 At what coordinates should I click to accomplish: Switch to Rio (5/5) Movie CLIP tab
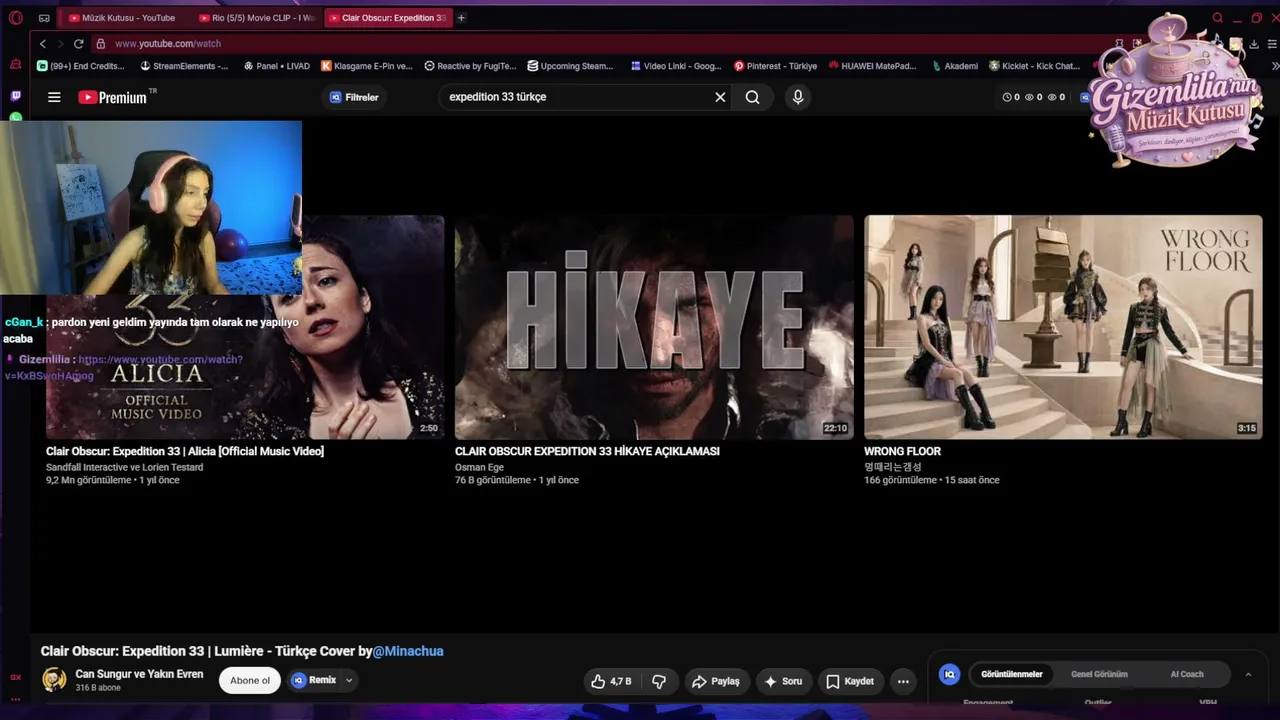(257, 18)
